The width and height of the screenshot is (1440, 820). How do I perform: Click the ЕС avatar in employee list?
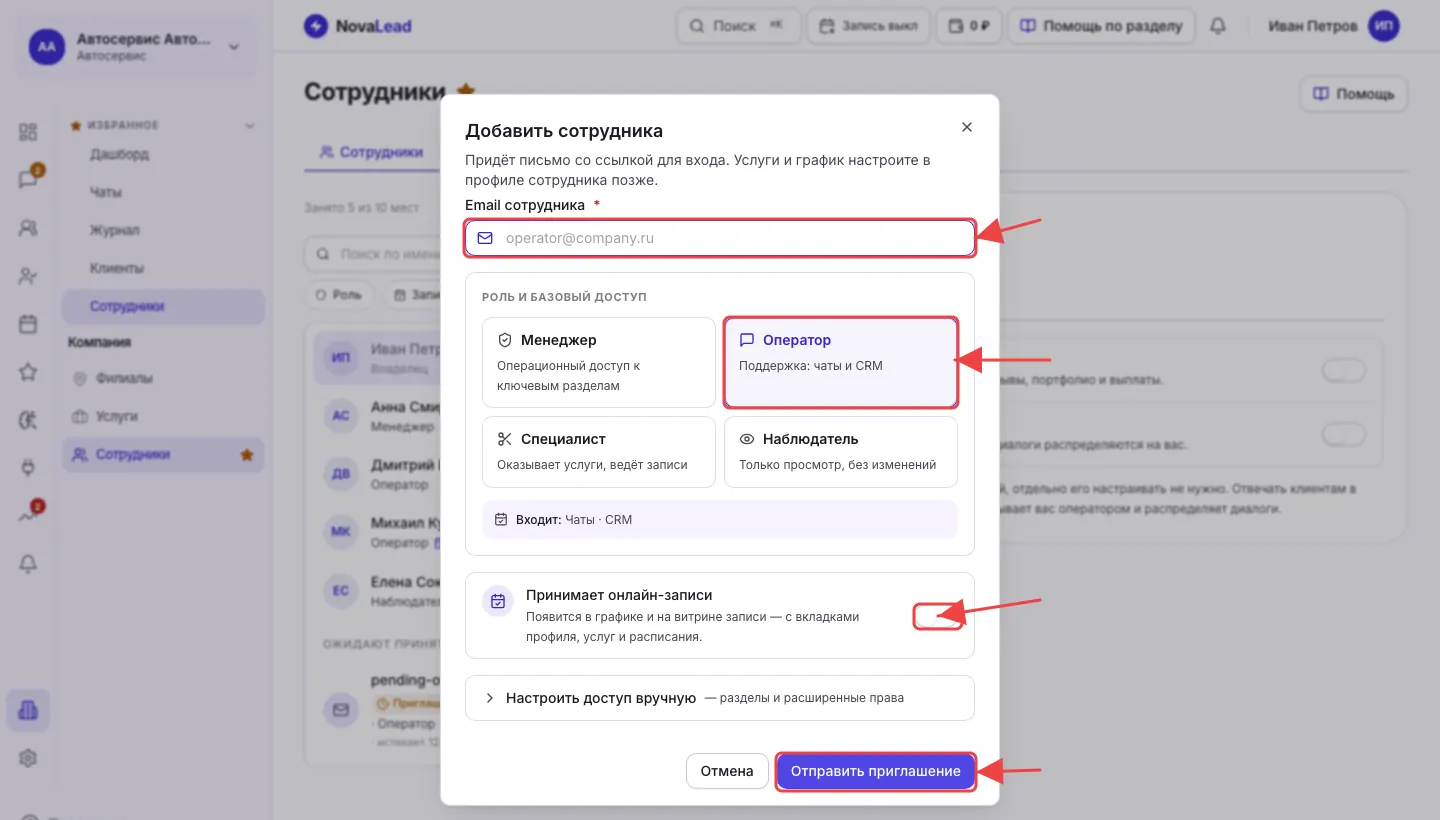(x=340, y=591)
